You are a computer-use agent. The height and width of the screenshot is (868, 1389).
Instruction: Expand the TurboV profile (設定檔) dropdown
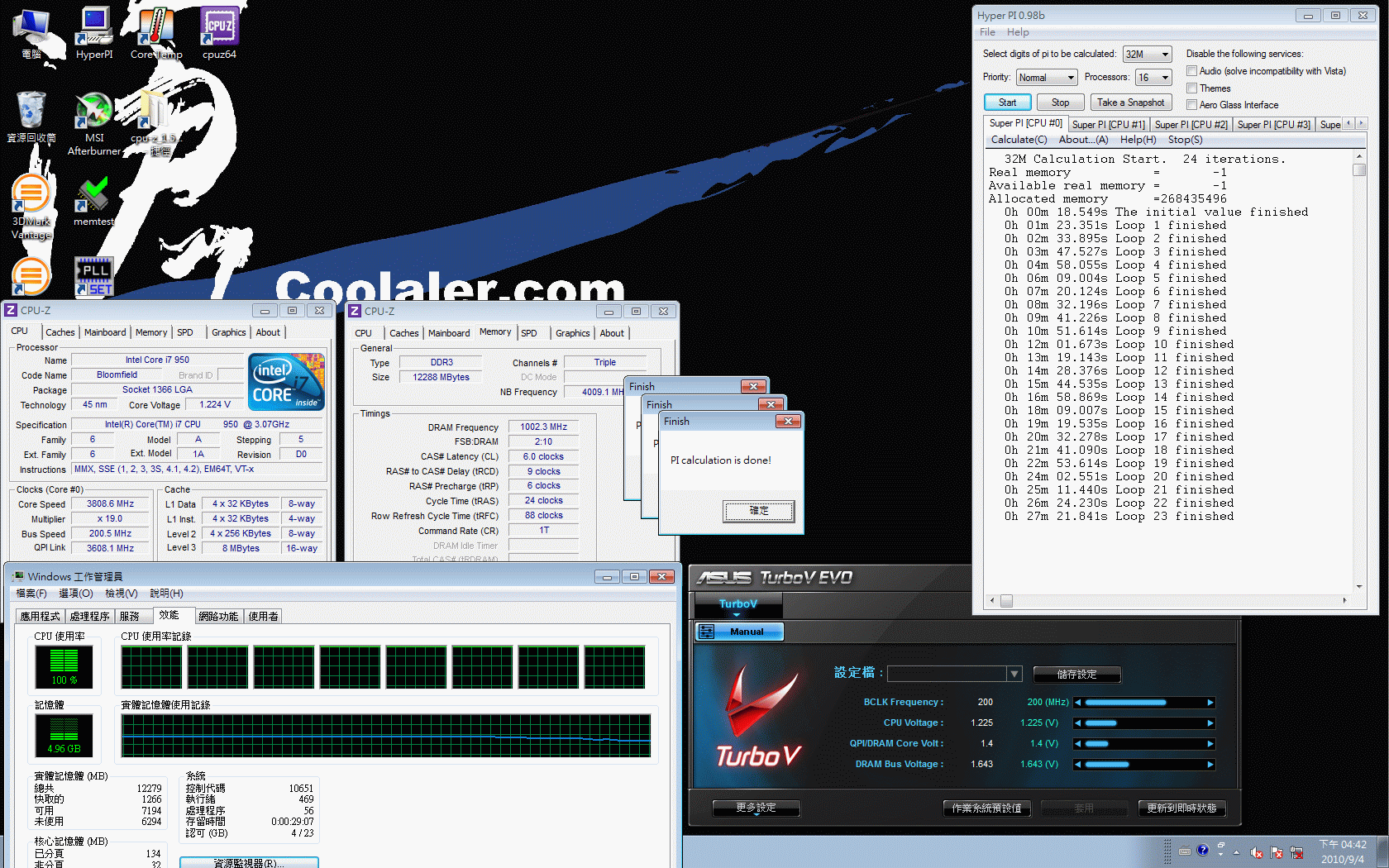(1014, 675)
